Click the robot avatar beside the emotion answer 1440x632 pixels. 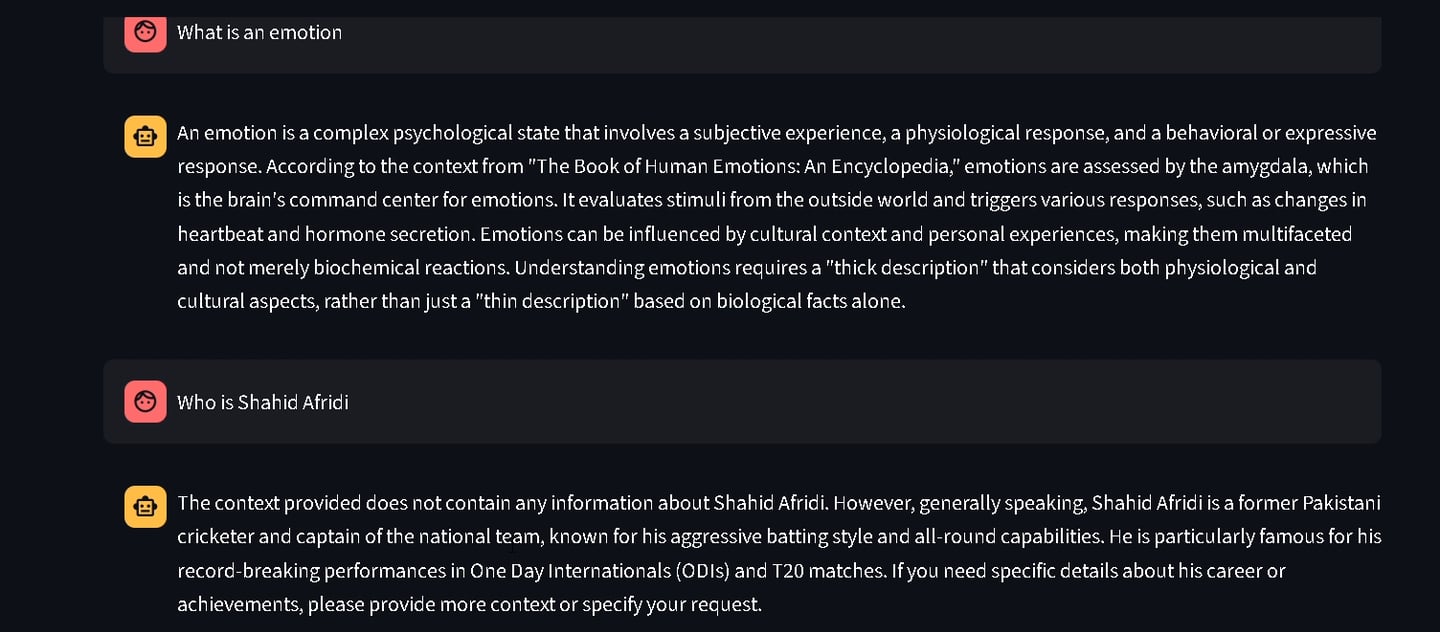tap(145, 136)
